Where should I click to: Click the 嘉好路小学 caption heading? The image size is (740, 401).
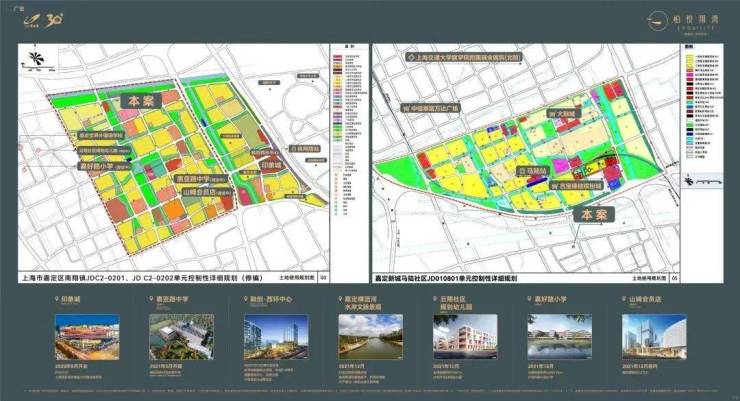tap(550, 299)
